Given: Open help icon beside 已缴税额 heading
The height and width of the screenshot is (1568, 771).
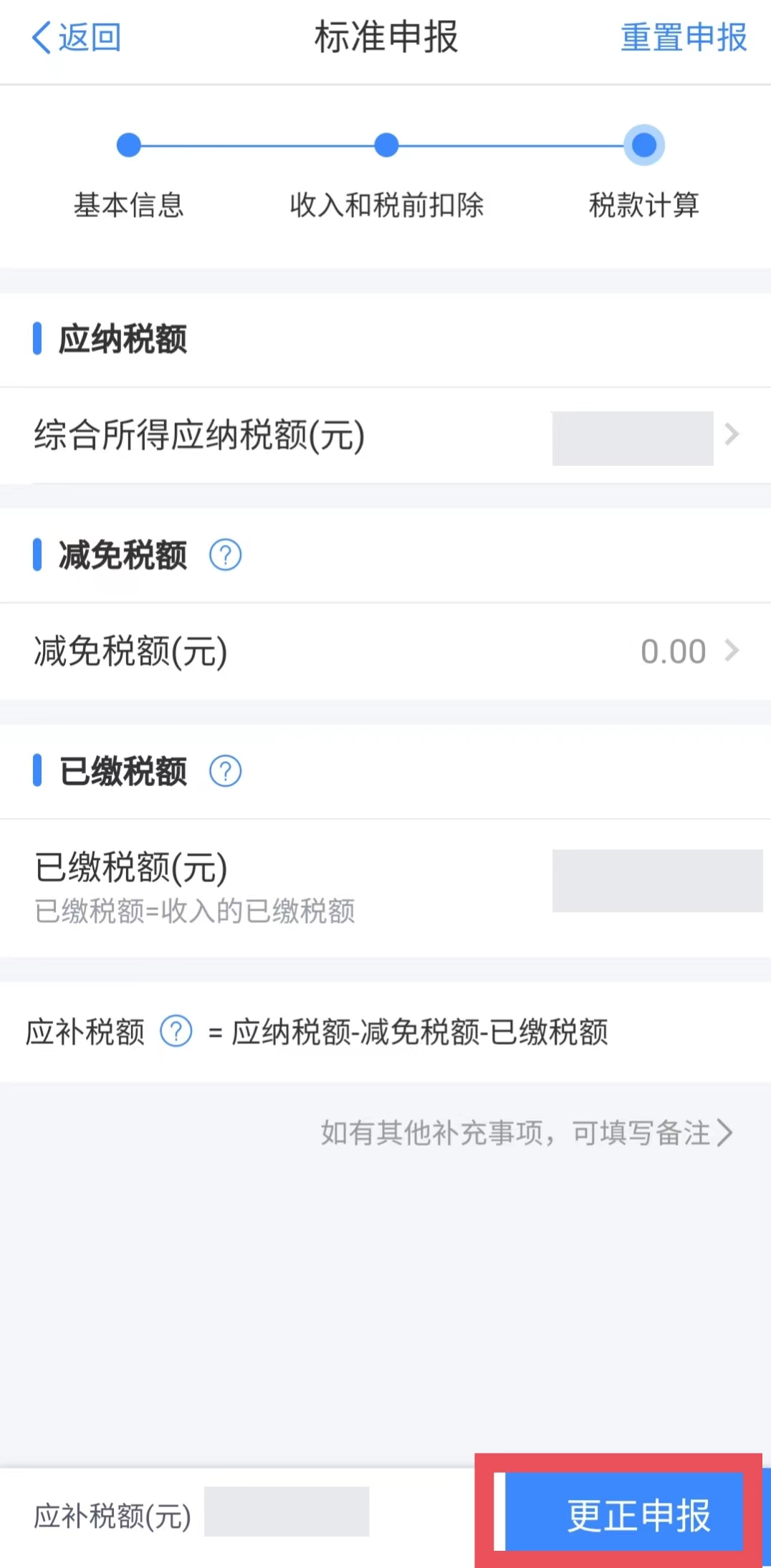Looking at the screenshot, I should click(x=225, y=772).
